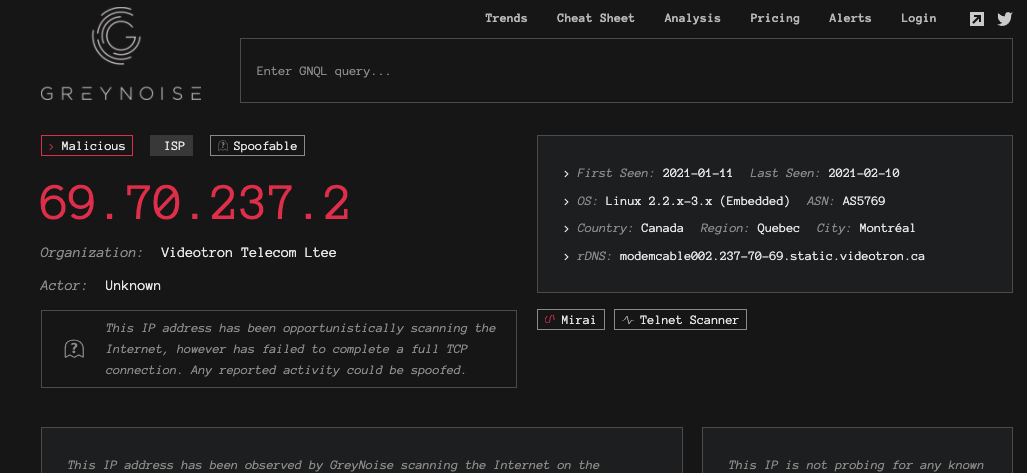
Task: Open the Trends page
Action: click(x=506, y=18)
